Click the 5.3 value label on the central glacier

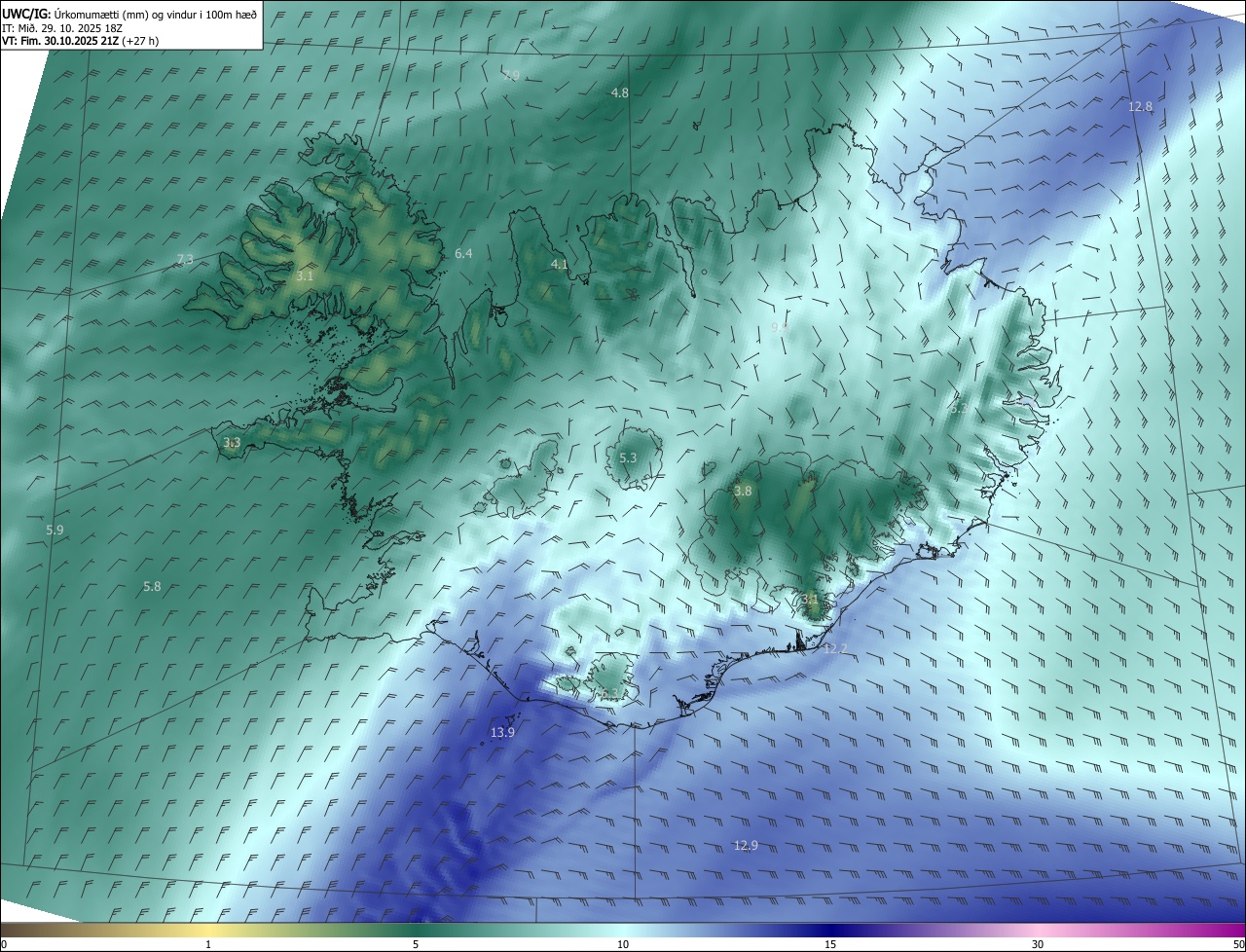coord(628,458)
